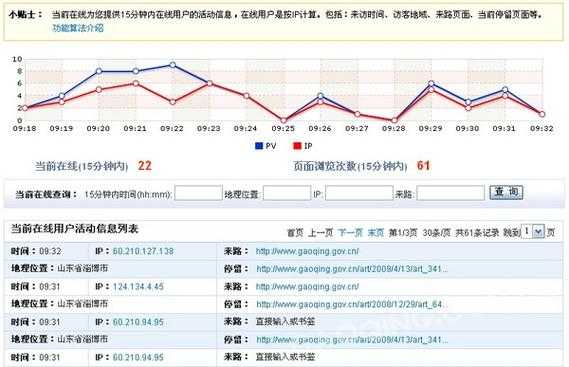Click the 第1/3页 page indicator
This screenshot has height=367, width=569.
403,233
